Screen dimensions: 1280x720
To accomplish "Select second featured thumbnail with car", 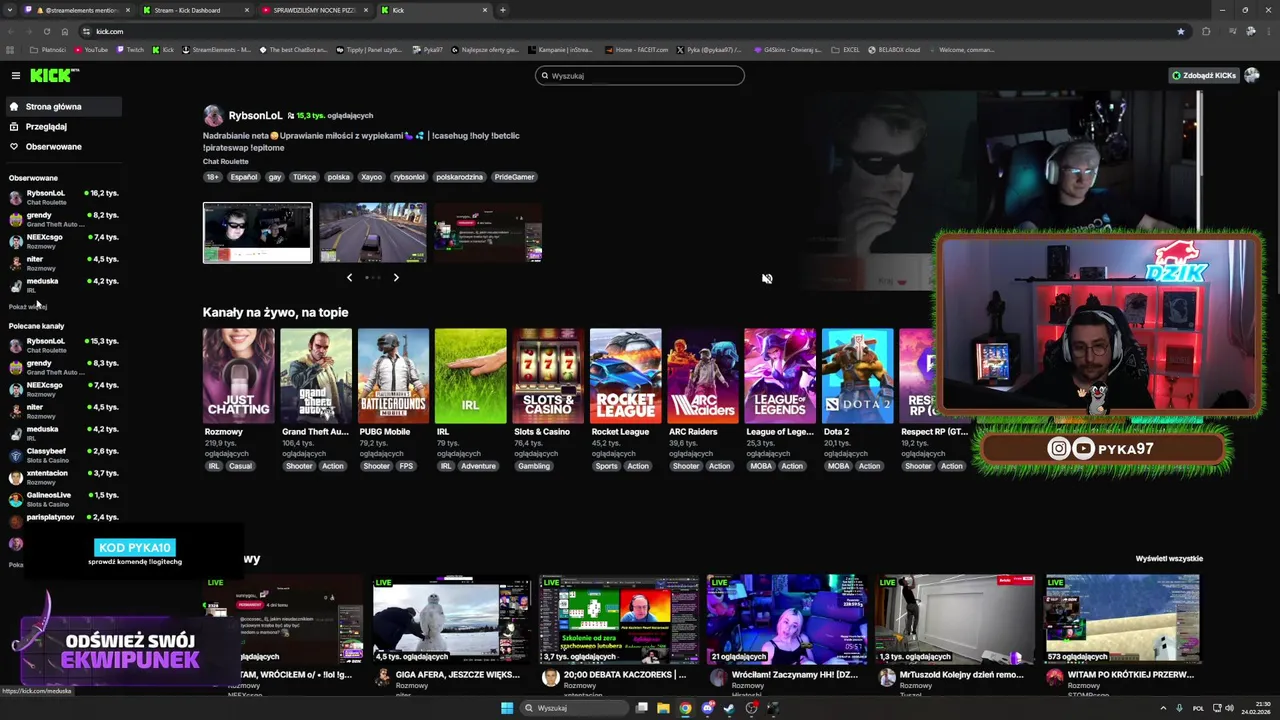I will pos(372,233).
